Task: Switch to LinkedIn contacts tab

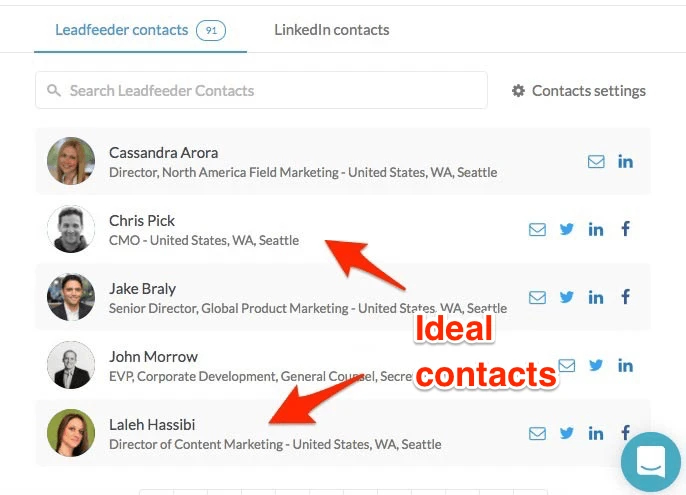Action: tap(331, 30)
